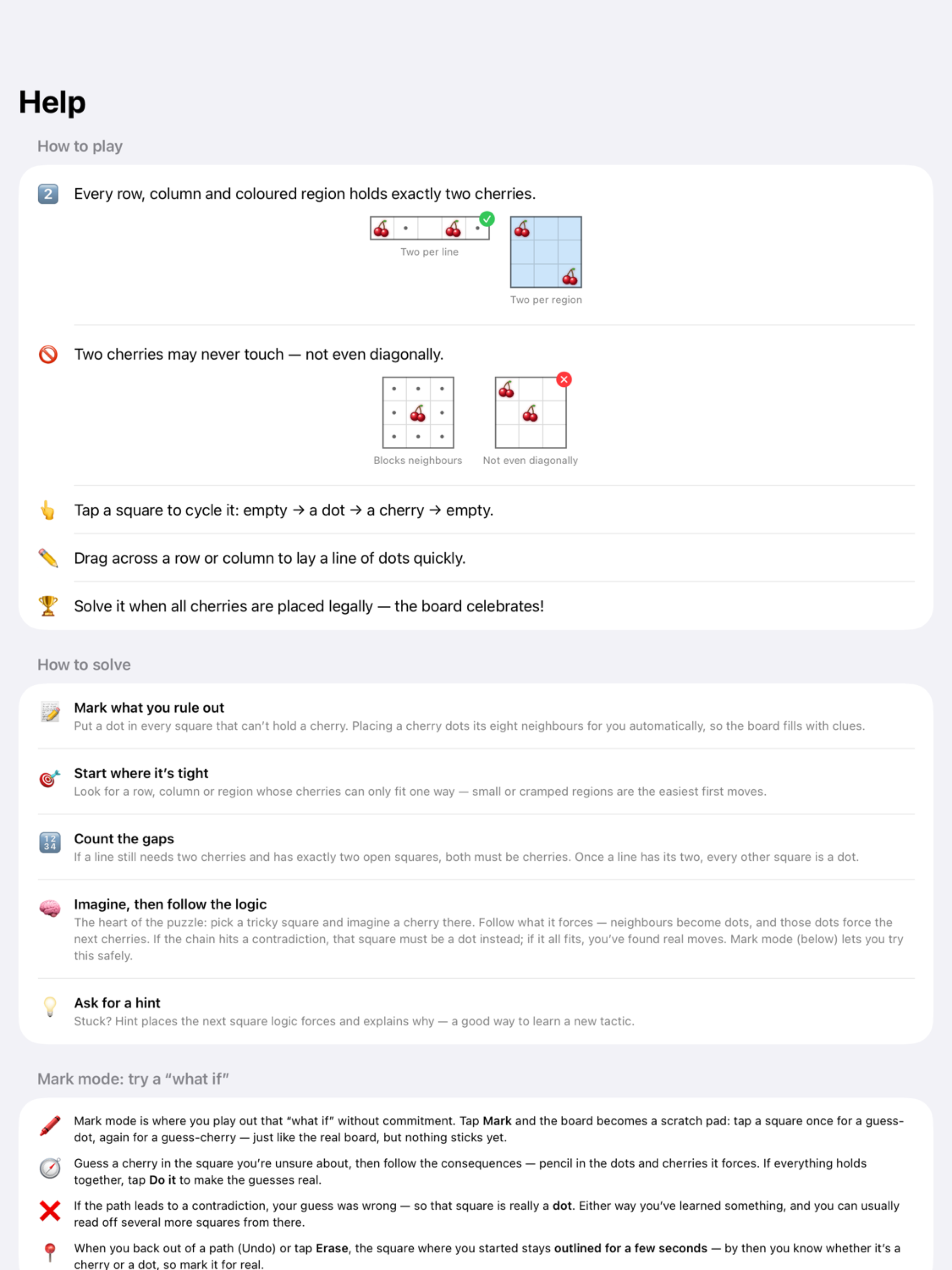The image size is (952, 1270).
Task: Tap the red prohibited sign icon
Action: [x=48, y=354]
